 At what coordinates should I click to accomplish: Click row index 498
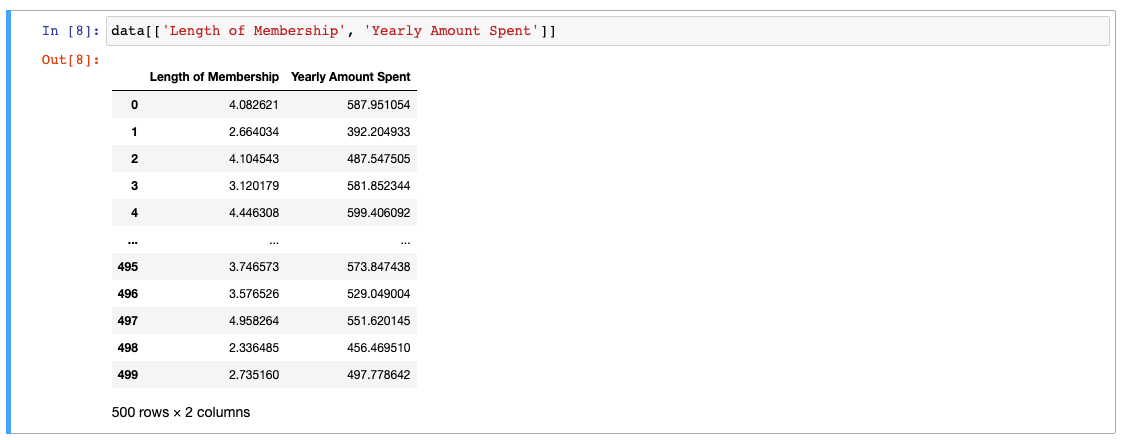coord(128,348)
